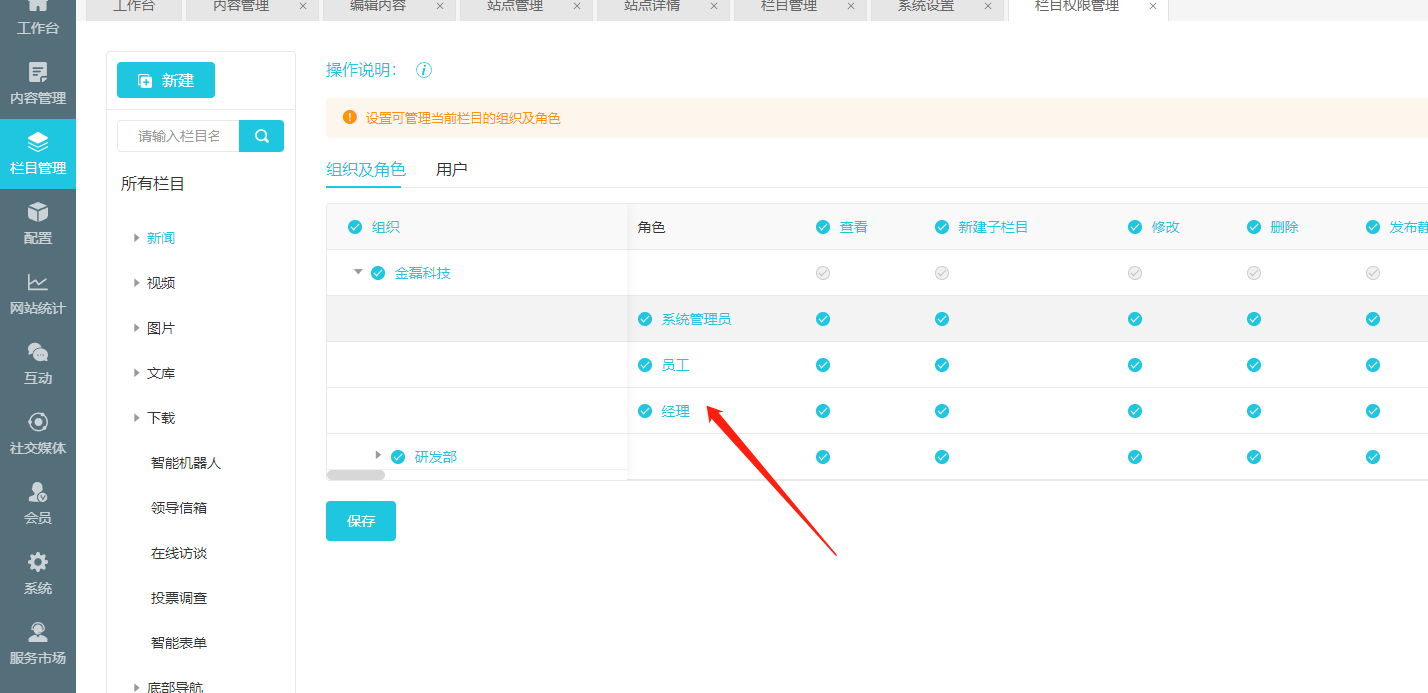
Task: Select 在线访谈 in the column tree
Action: pyautogui.click(x=179, y=553)
